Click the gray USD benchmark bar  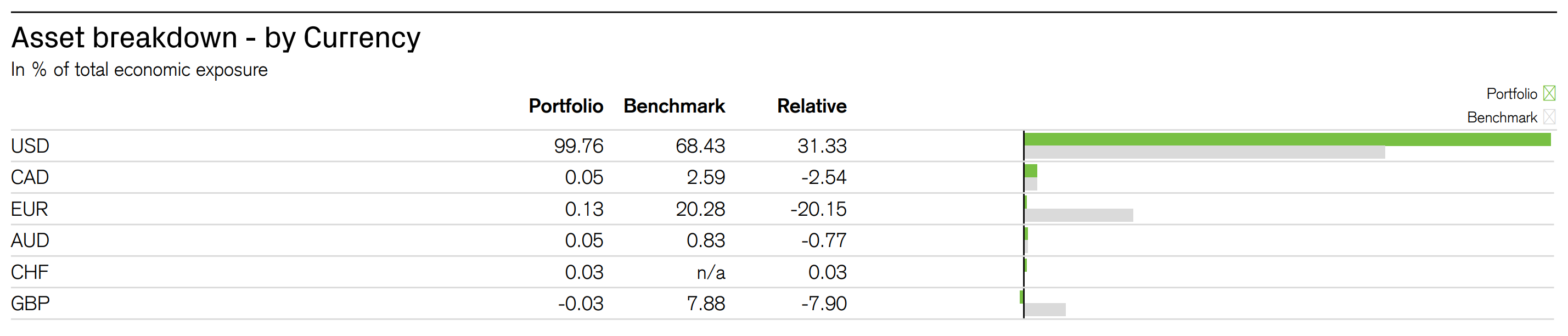[1204, 153]
